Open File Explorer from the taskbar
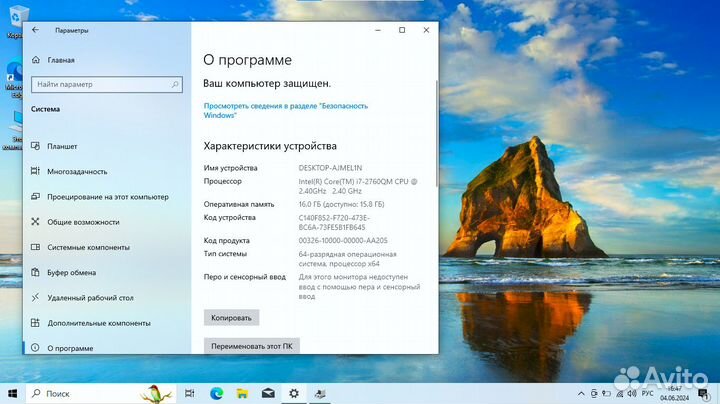The height and width of the screenshot is (404, 720). (242, 393)
